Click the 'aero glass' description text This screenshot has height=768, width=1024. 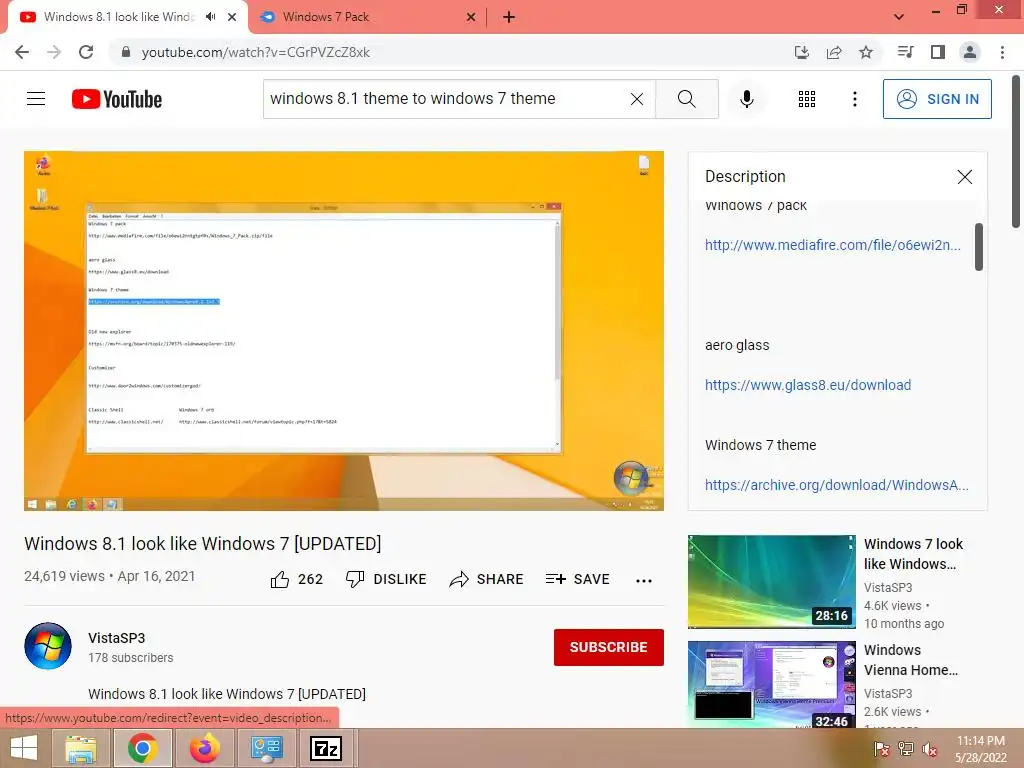[x=737, y=345]
